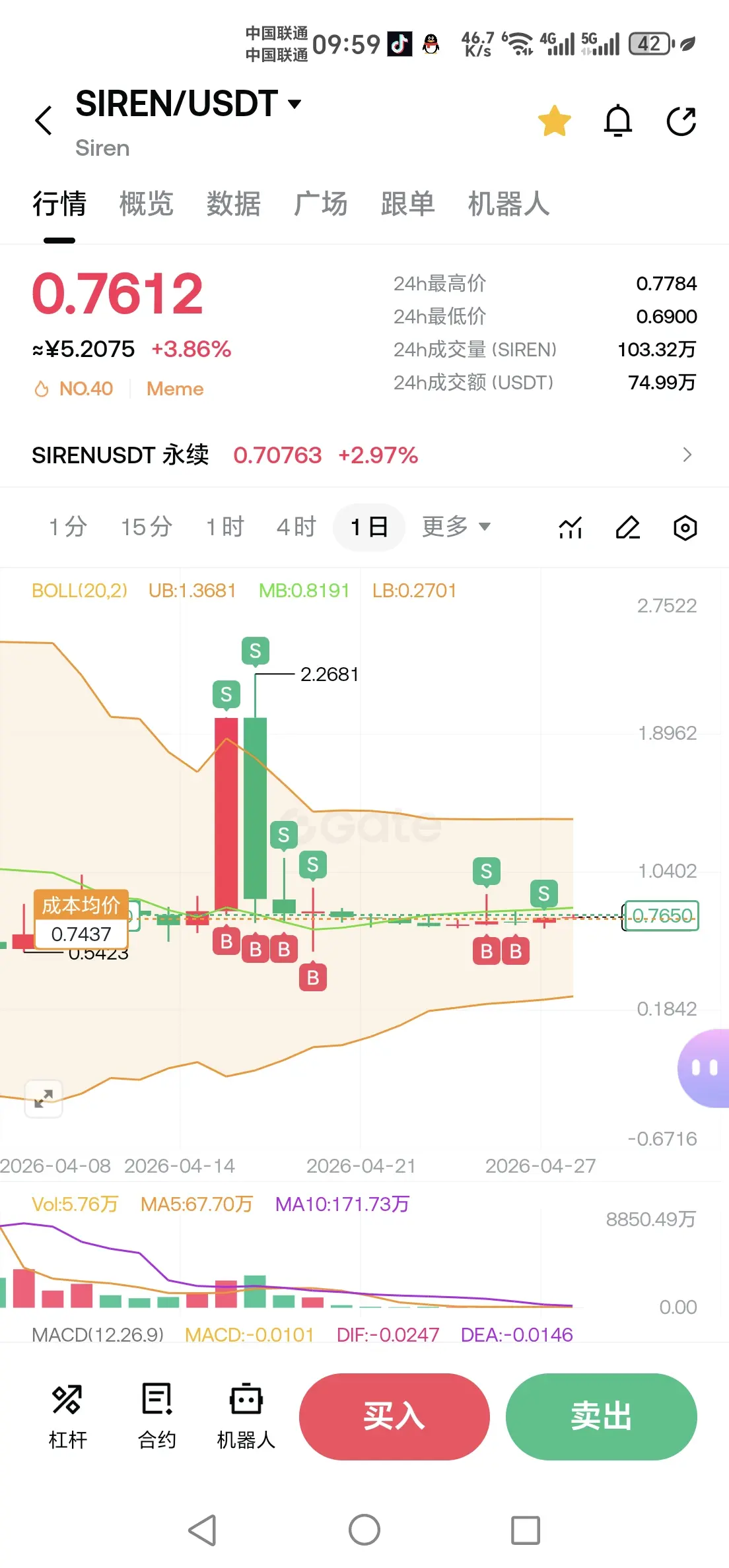The image size is (729, 1568).
Task: Select the 行情 tab
Action: (x=59, y=203)
